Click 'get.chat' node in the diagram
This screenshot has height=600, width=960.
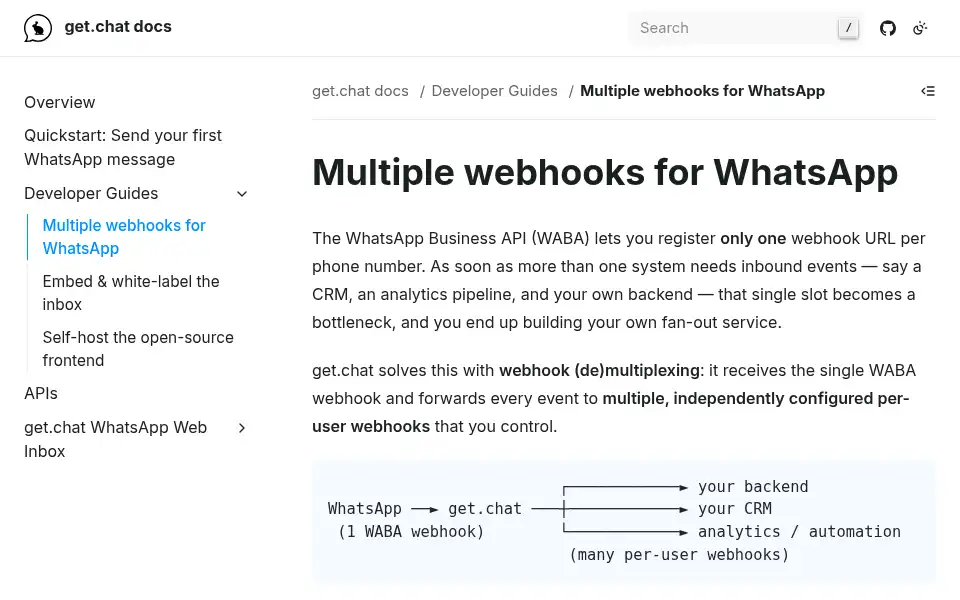[485, 509]
